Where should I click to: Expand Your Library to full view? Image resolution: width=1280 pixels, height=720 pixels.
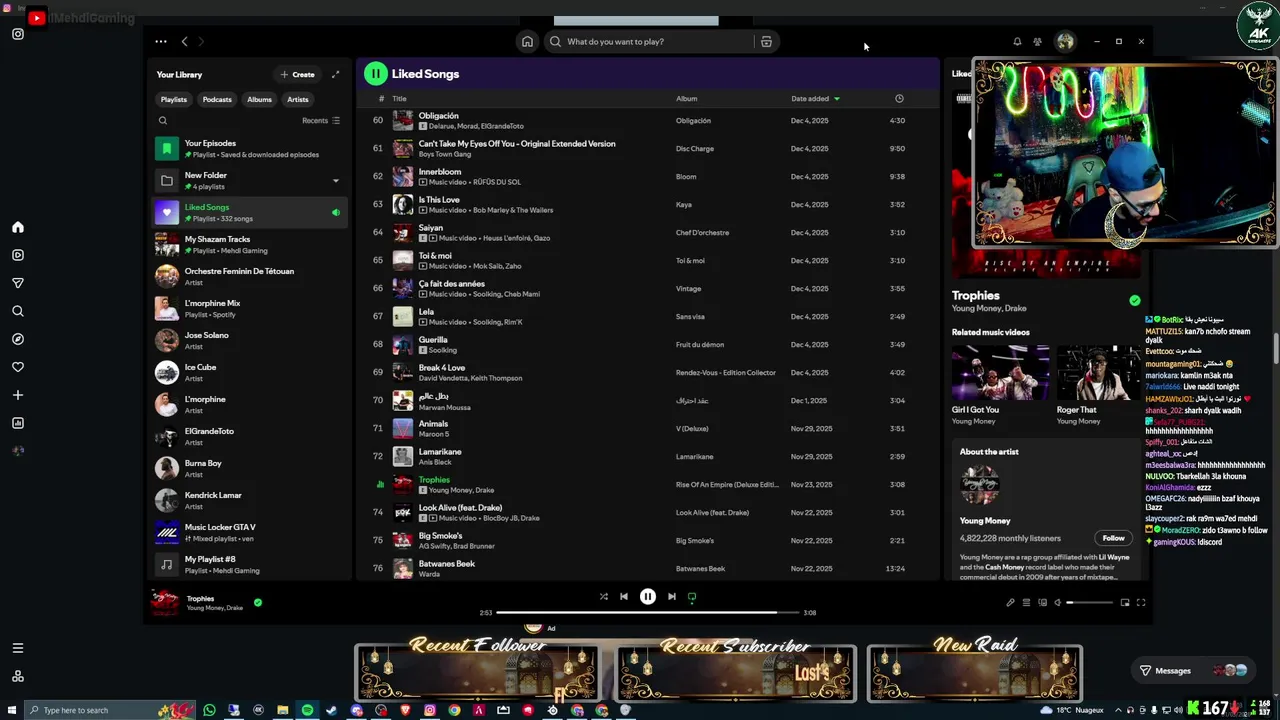click(335, 74)
